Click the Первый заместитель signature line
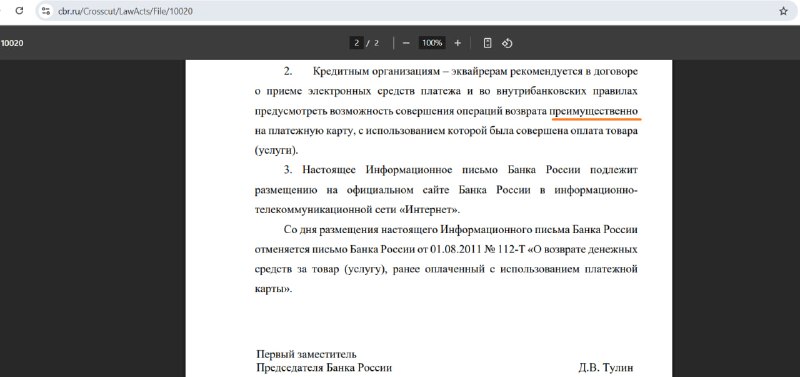The height and width of the screenshot is (377, 800). (x=307, y=355)
